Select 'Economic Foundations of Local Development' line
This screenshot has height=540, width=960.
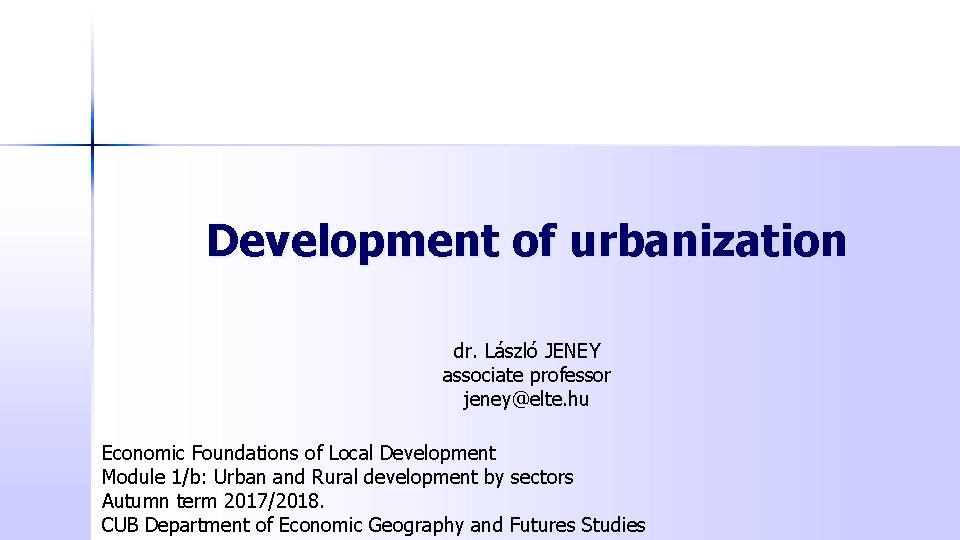(299, 453)
